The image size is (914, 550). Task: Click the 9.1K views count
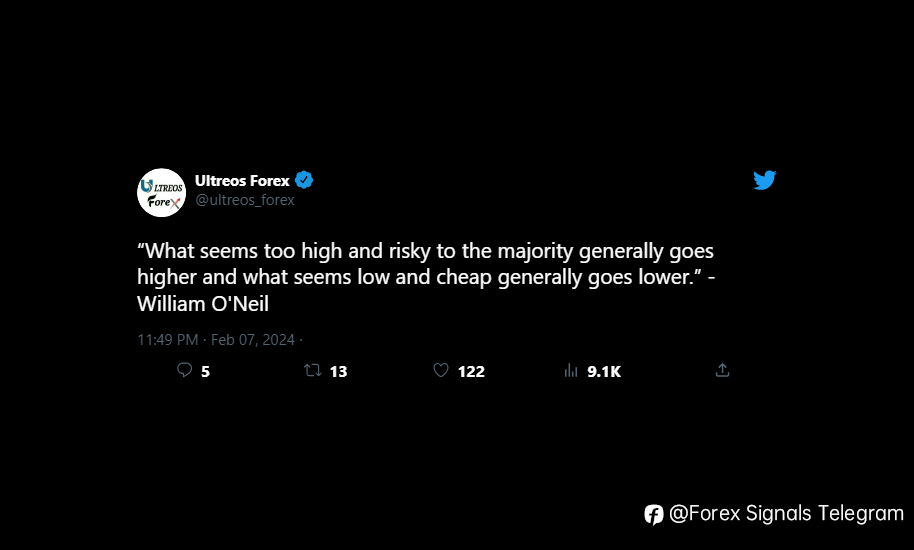tap(604, 372)
